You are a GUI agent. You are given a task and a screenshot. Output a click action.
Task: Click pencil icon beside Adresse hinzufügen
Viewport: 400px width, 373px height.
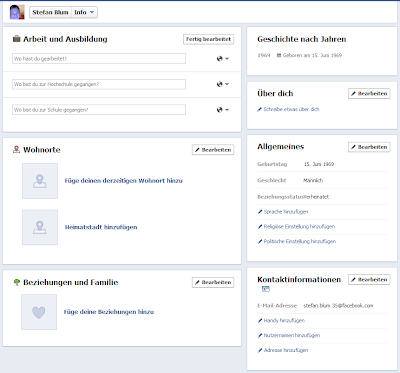260,350
